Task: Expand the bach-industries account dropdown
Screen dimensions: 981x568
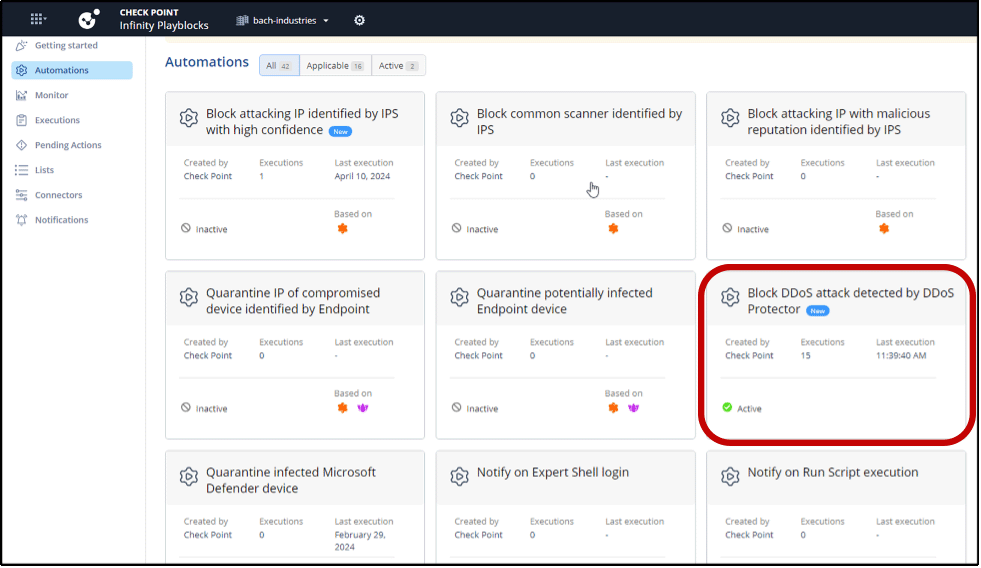Action: [283, 20]
